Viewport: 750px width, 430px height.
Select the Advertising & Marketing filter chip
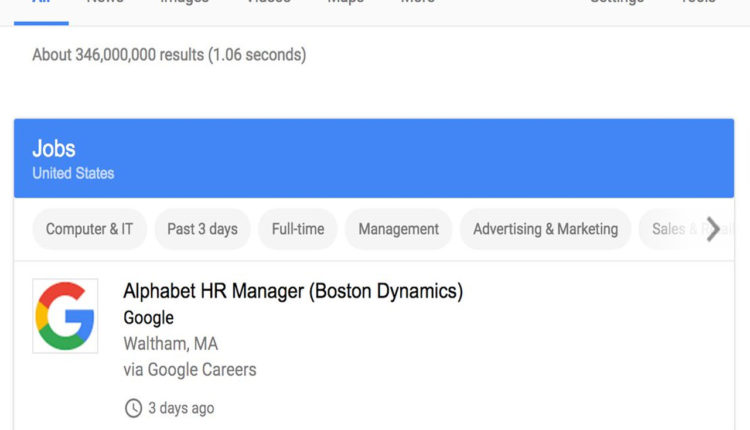tap(546, 229)
